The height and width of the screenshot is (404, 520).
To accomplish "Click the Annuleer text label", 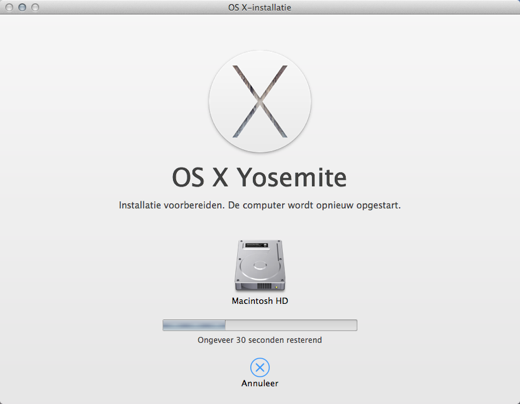I will (x=260, y=383).
